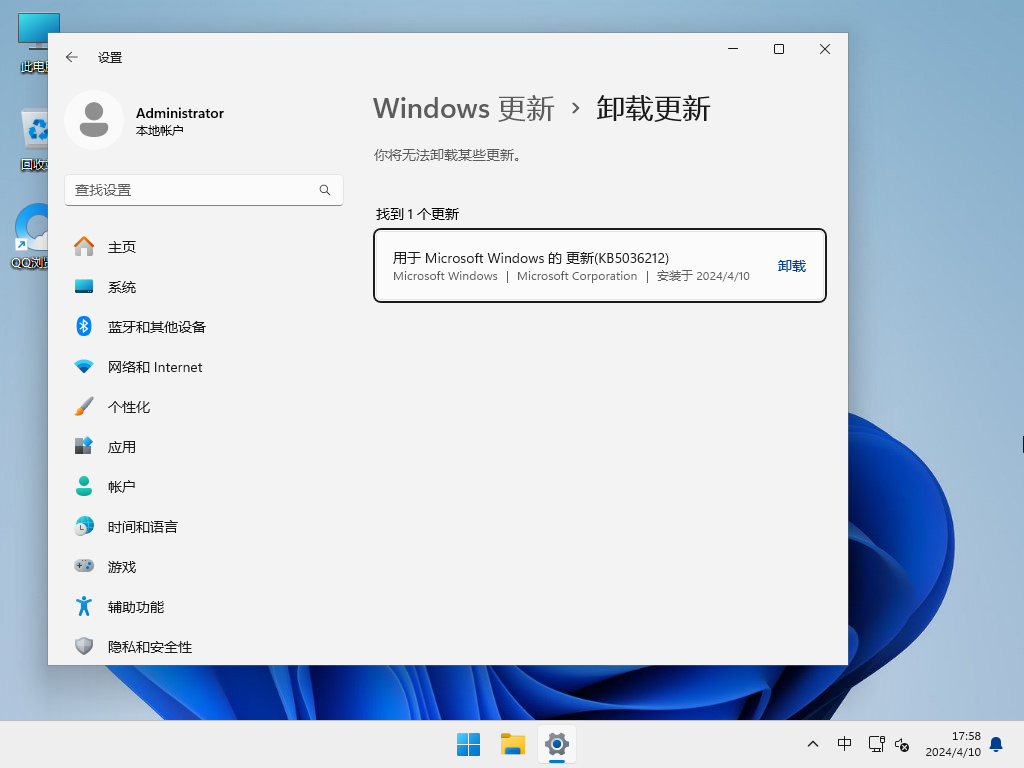Click the Settings gear on the taskbar
Viewport: 1024px width, 768px height.
(557, 744)
